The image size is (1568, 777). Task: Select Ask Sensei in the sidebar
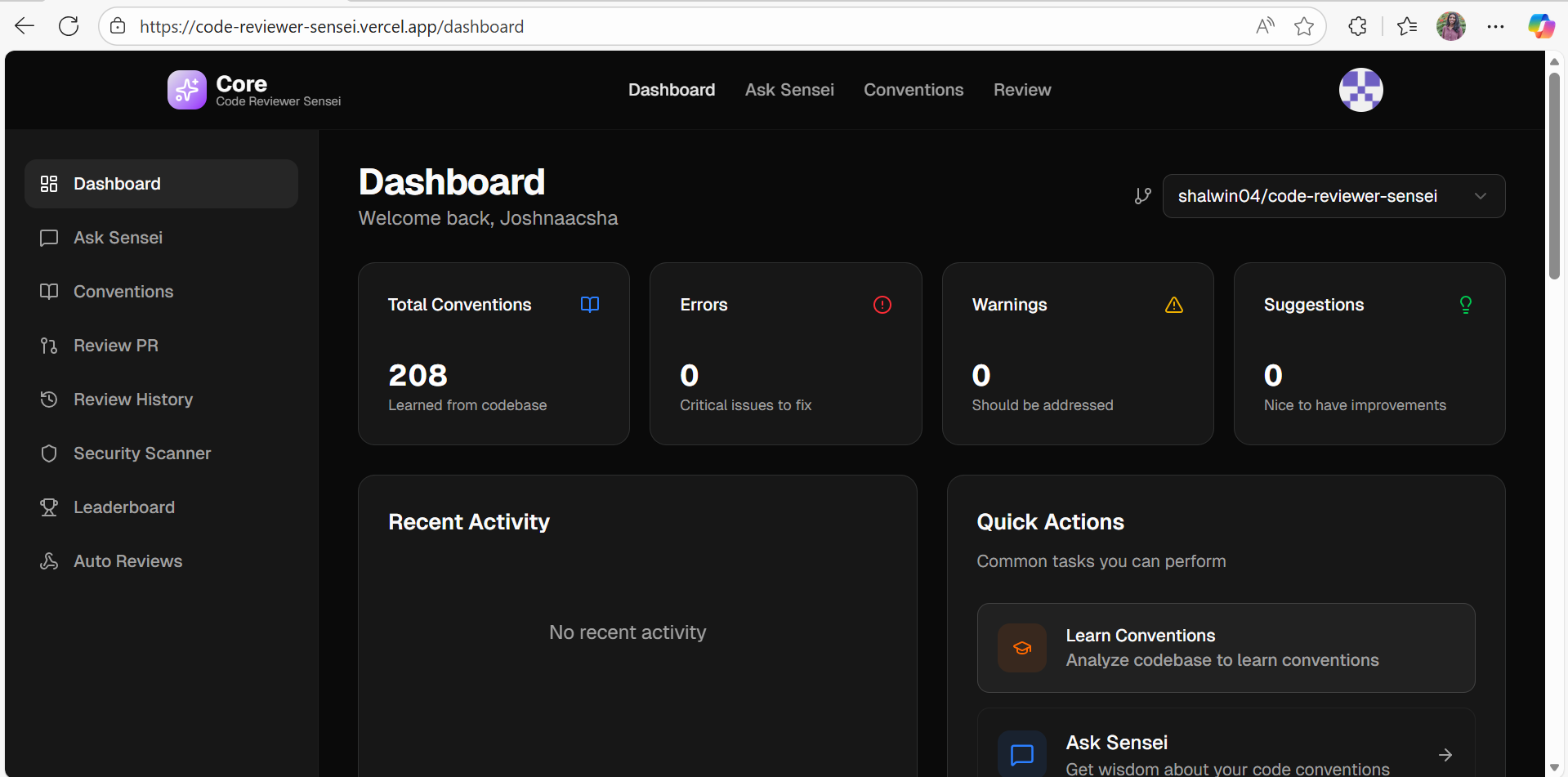coord(162,238)
